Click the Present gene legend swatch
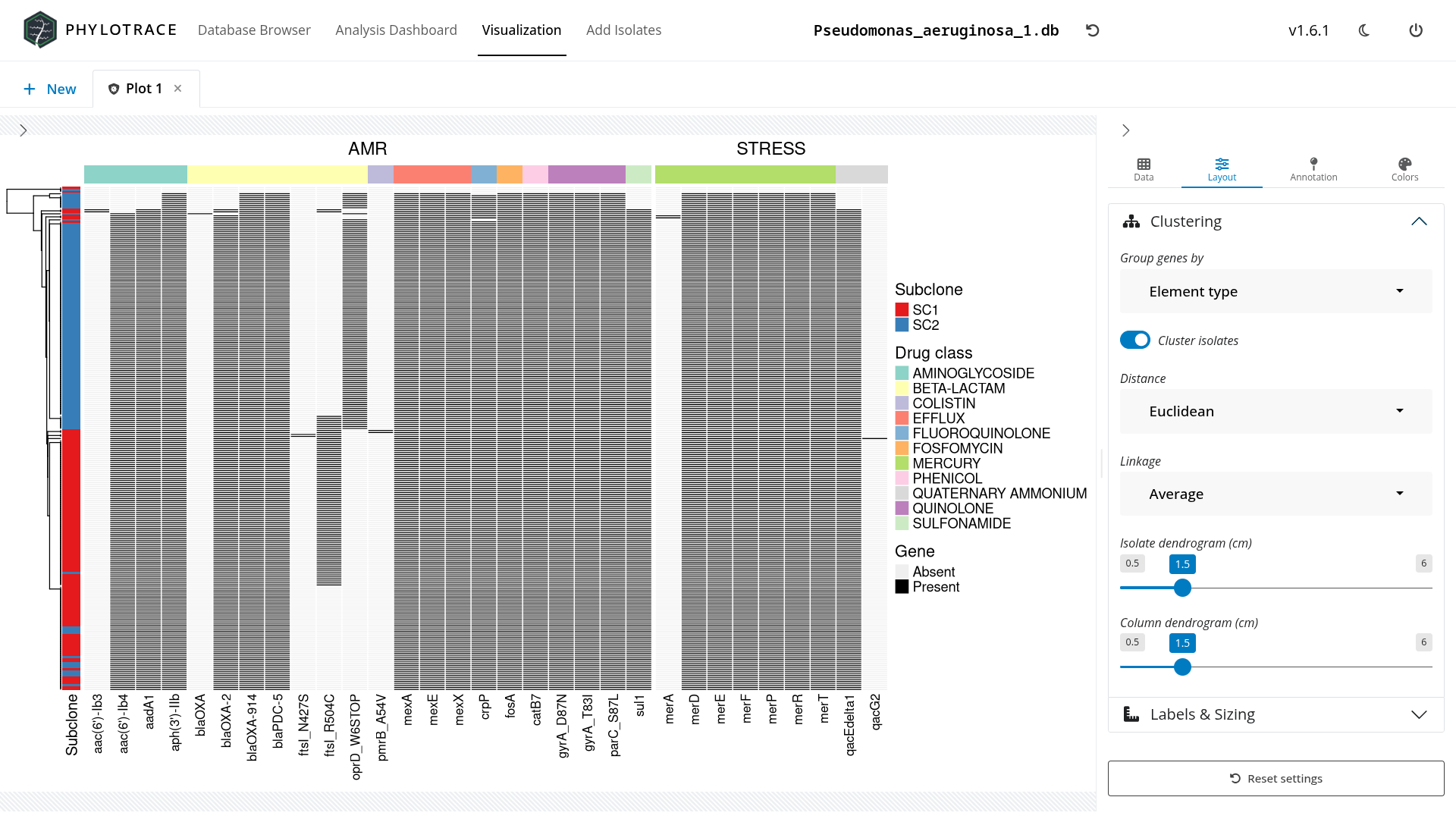 click(902, 587)
